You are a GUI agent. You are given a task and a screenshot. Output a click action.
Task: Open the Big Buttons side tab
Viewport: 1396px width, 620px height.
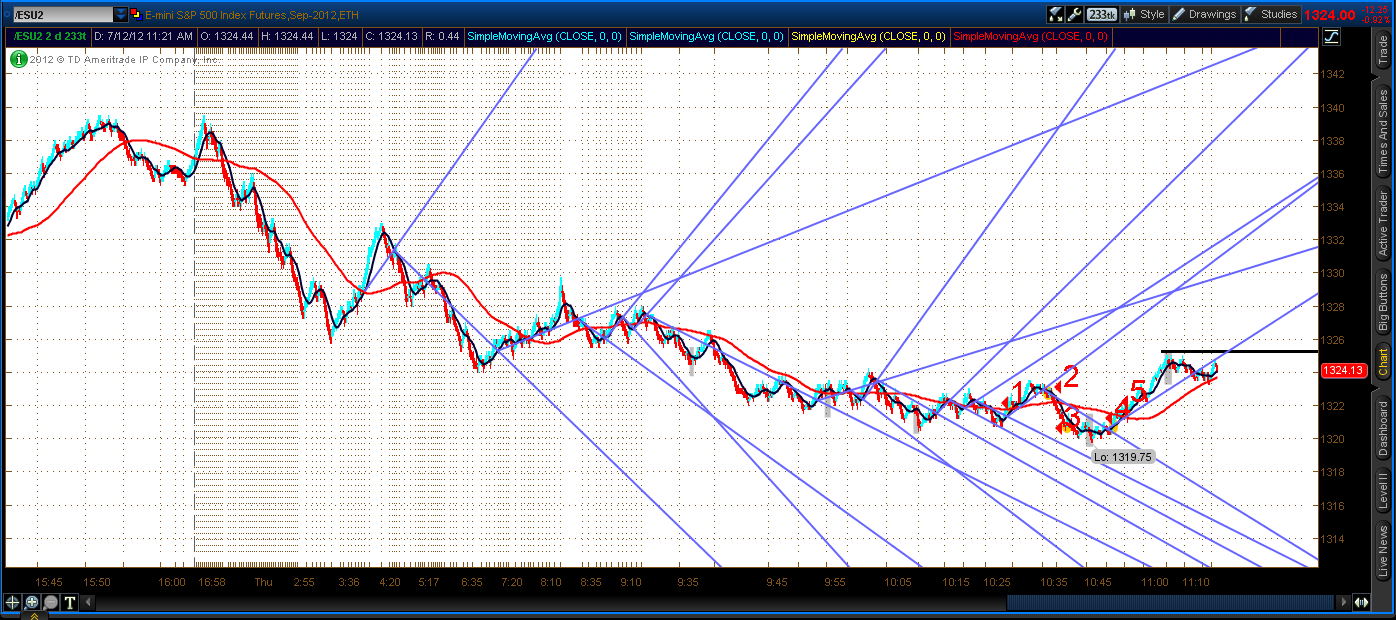tap(1384, 303)
